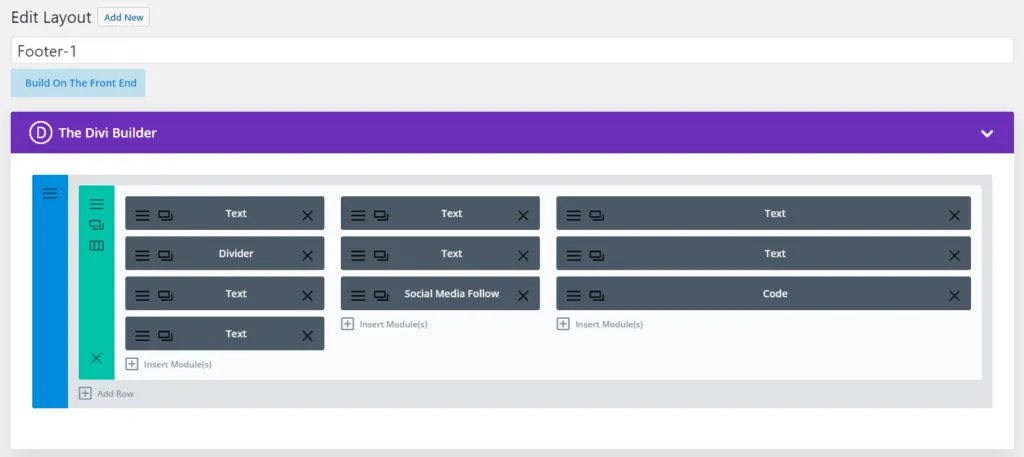Open settings of Text module directly above Code
The width and height of the screenshot is (1024, 457).
(x=573, y=255)
